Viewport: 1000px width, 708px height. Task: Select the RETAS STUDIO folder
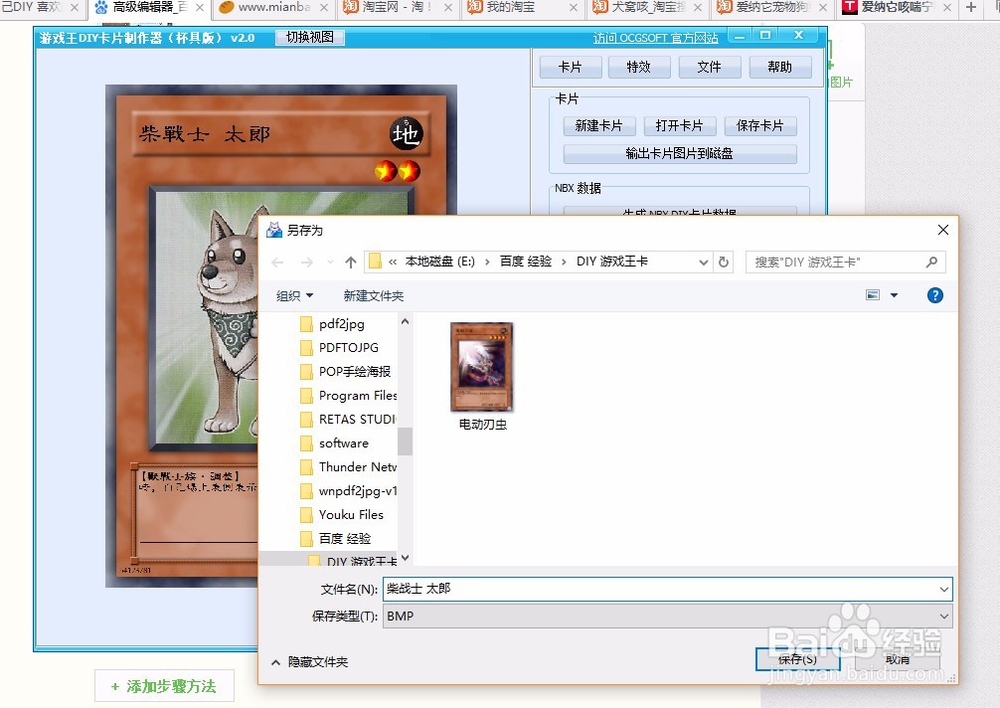tap(348, 419)
